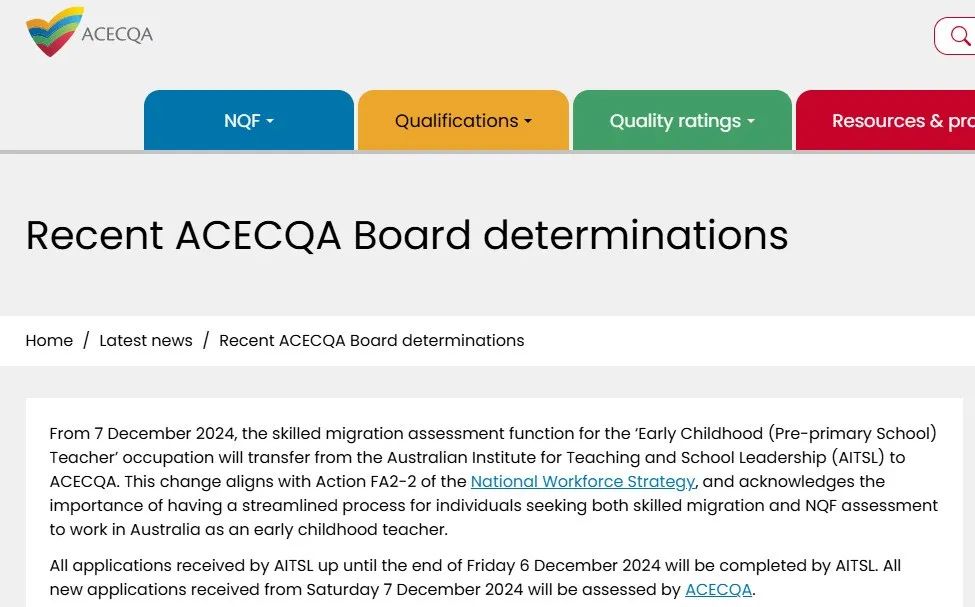Follow the National Workforce Strategy link
The height and width of the screenshot is (607, 975).
click(583, 481)
